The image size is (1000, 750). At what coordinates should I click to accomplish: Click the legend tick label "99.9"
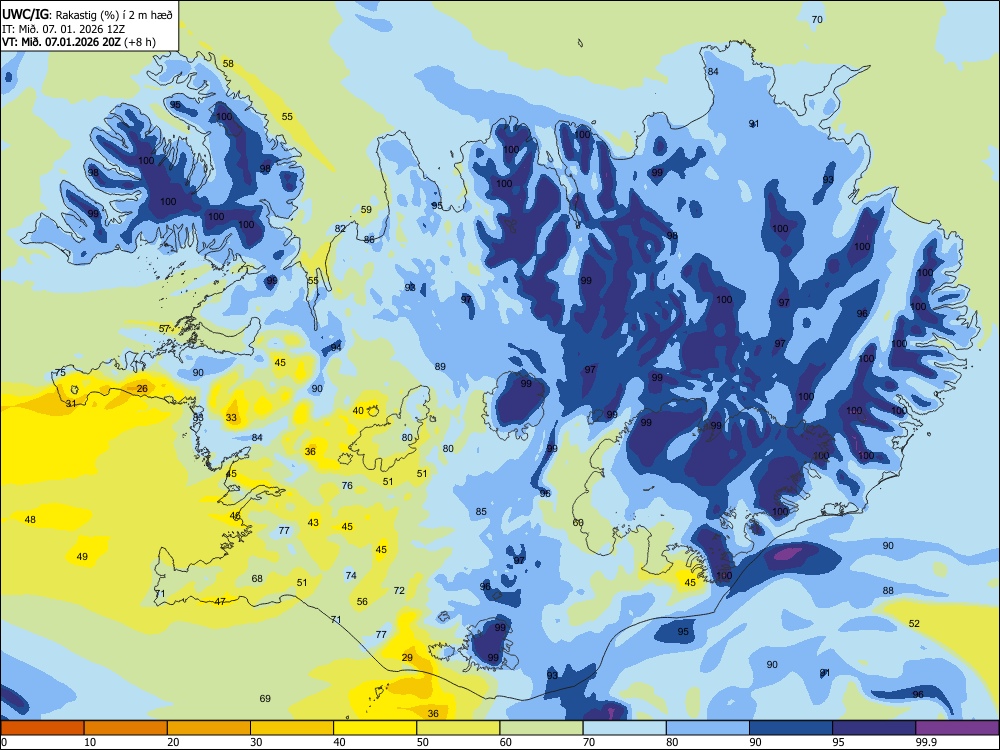point(926,742)
